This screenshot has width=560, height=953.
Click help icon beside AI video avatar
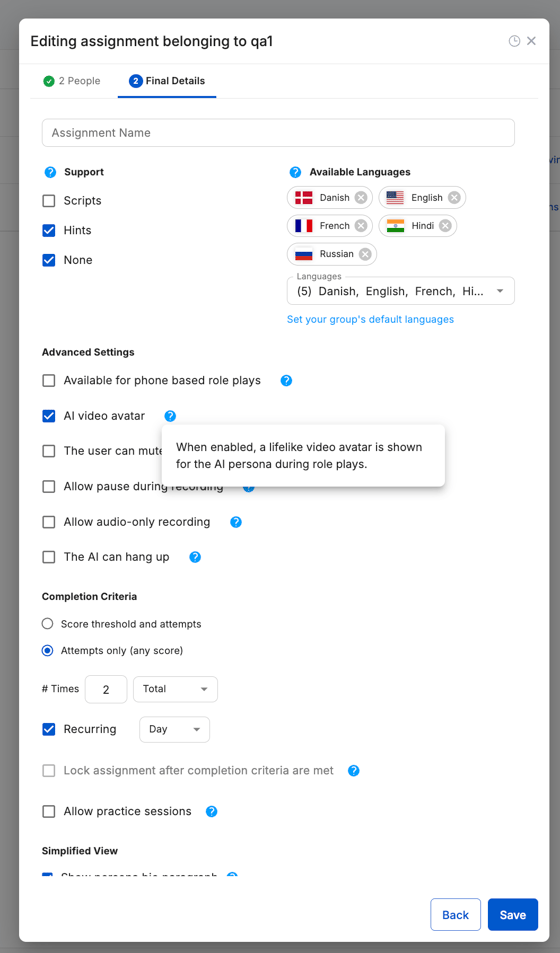(x=170, y=416)
